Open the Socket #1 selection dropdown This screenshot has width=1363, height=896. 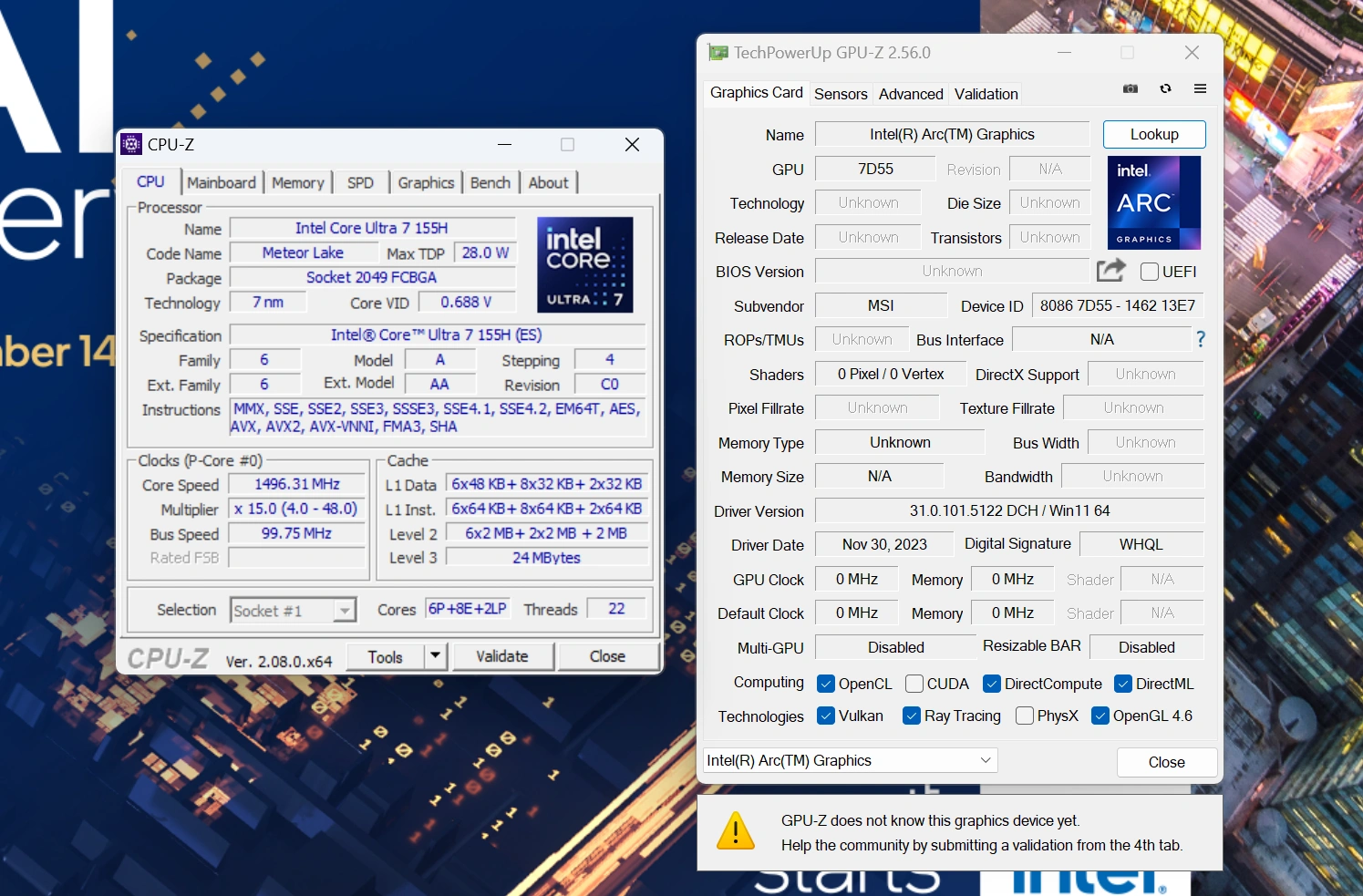click(x=293, y=611)
